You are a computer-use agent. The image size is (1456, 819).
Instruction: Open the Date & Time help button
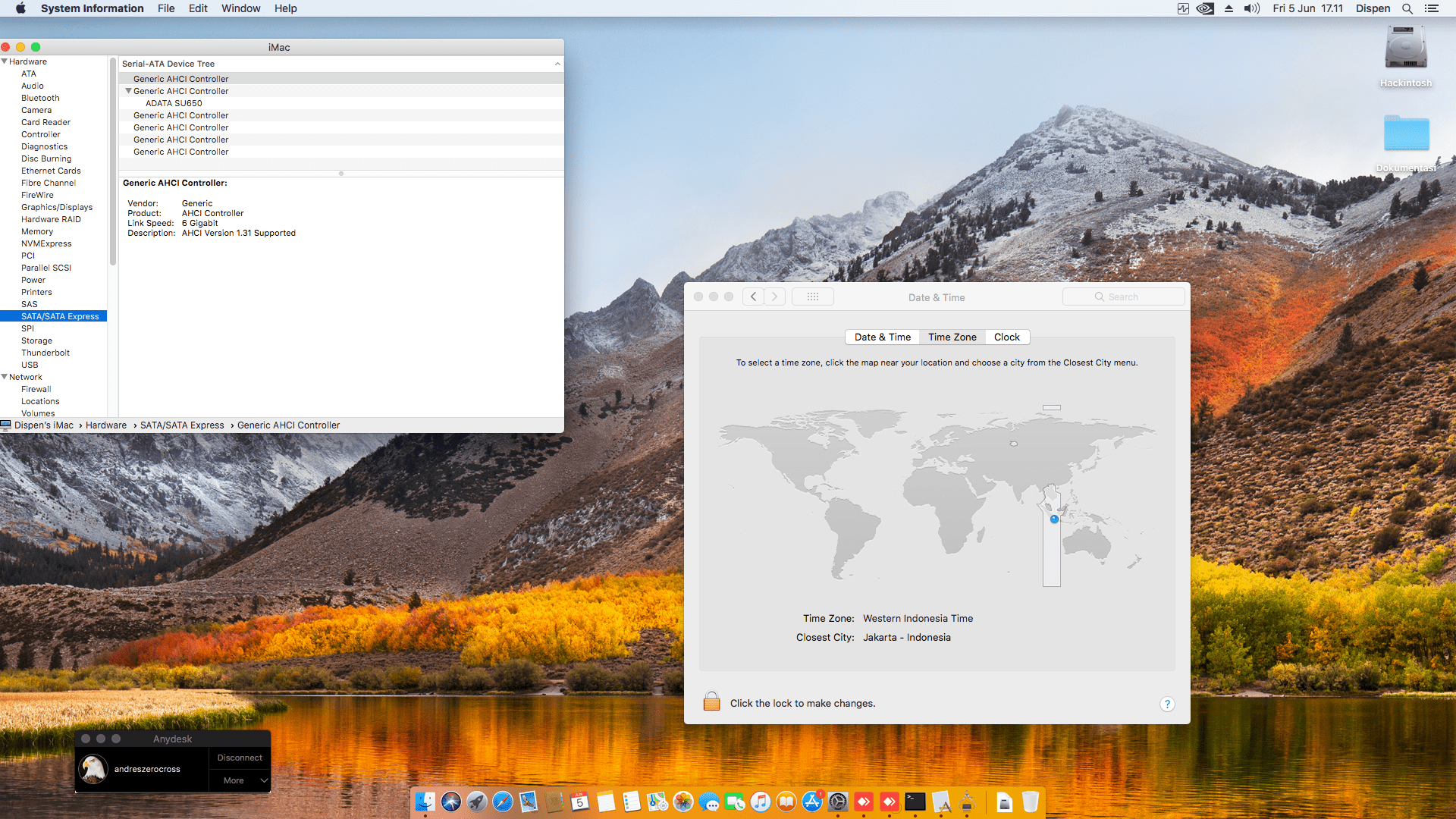coord(1167,704)
